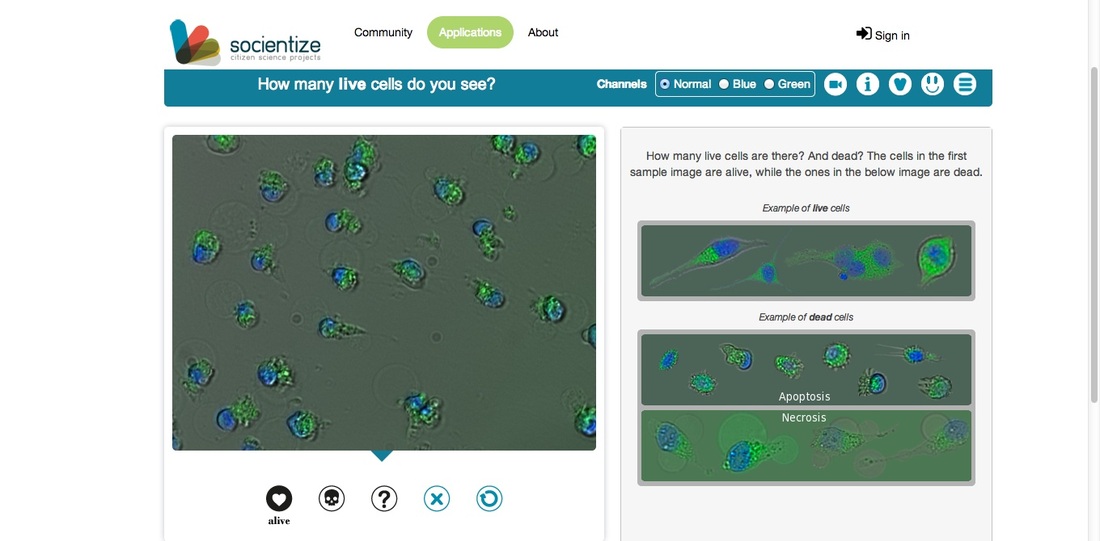Open the hamburger menu icon
The image size is (1100, 541).
point(965,84)
